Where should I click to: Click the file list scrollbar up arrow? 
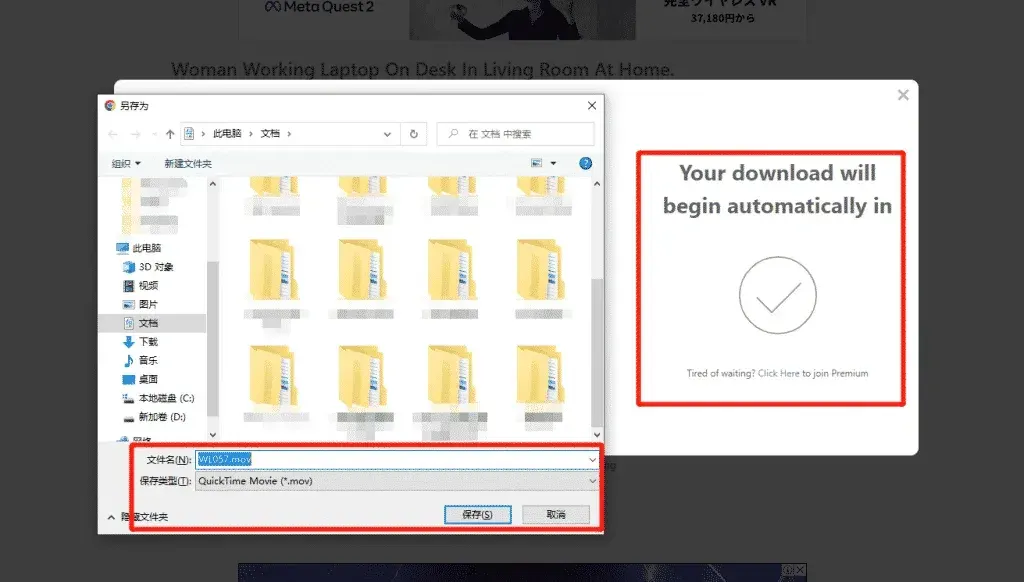[596, 184]
